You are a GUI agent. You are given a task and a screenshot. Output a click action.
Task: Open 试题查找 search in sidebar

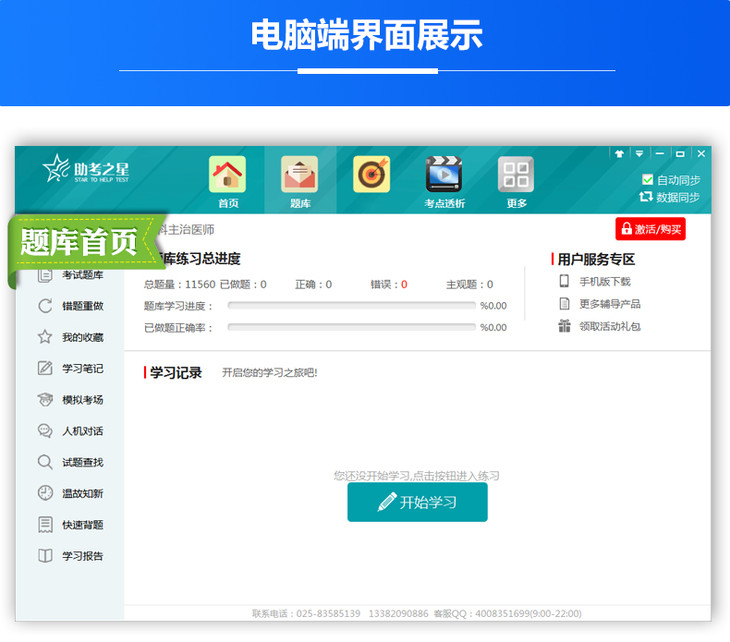click(81, 462)
